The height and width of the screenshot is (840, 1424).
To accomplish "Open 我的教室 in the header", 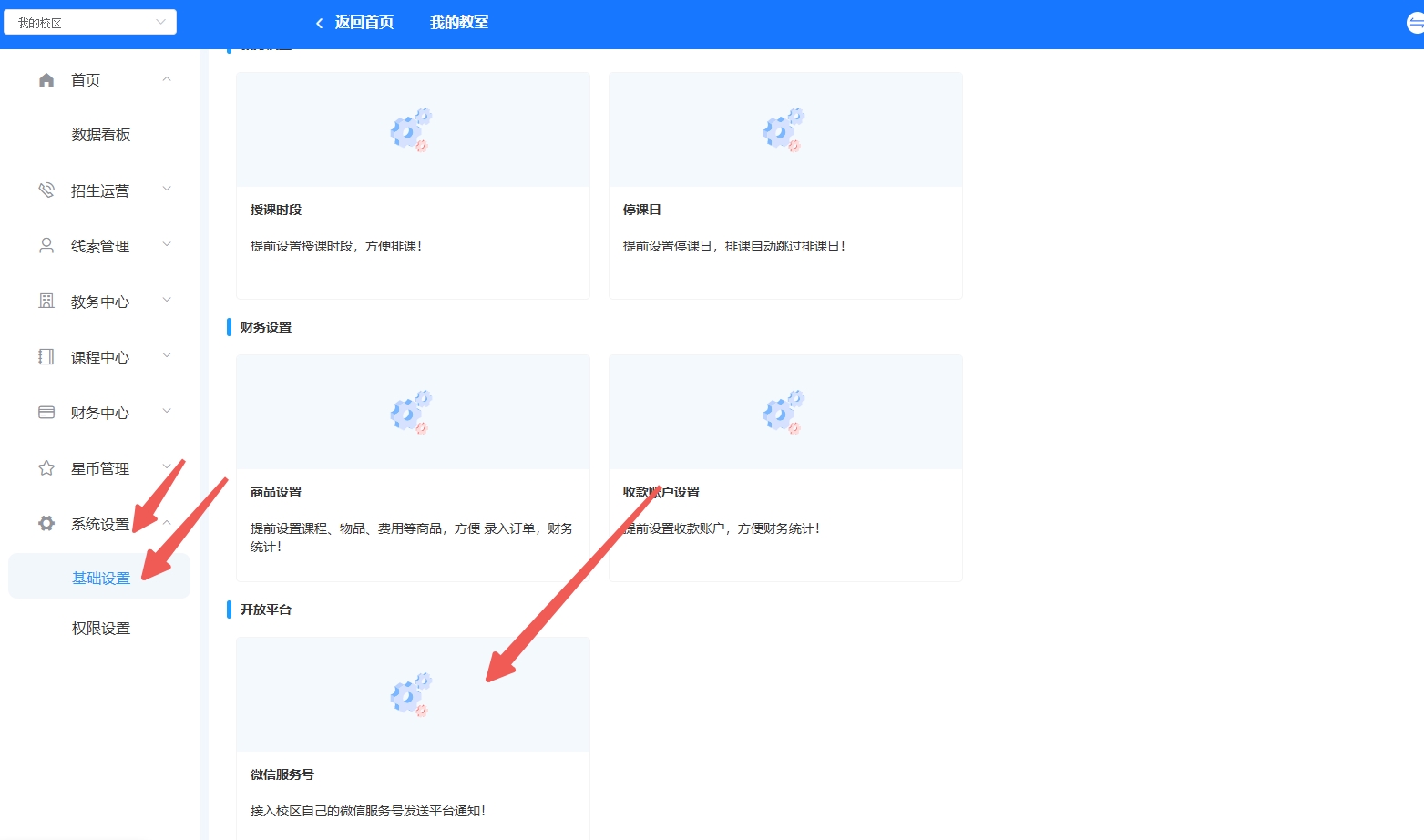I will [459, 23].
